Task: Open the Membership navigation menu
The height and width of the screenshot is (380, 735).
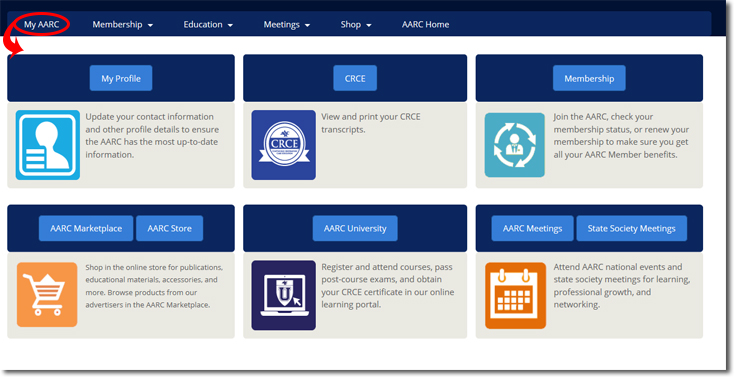Action: (122, 24)
